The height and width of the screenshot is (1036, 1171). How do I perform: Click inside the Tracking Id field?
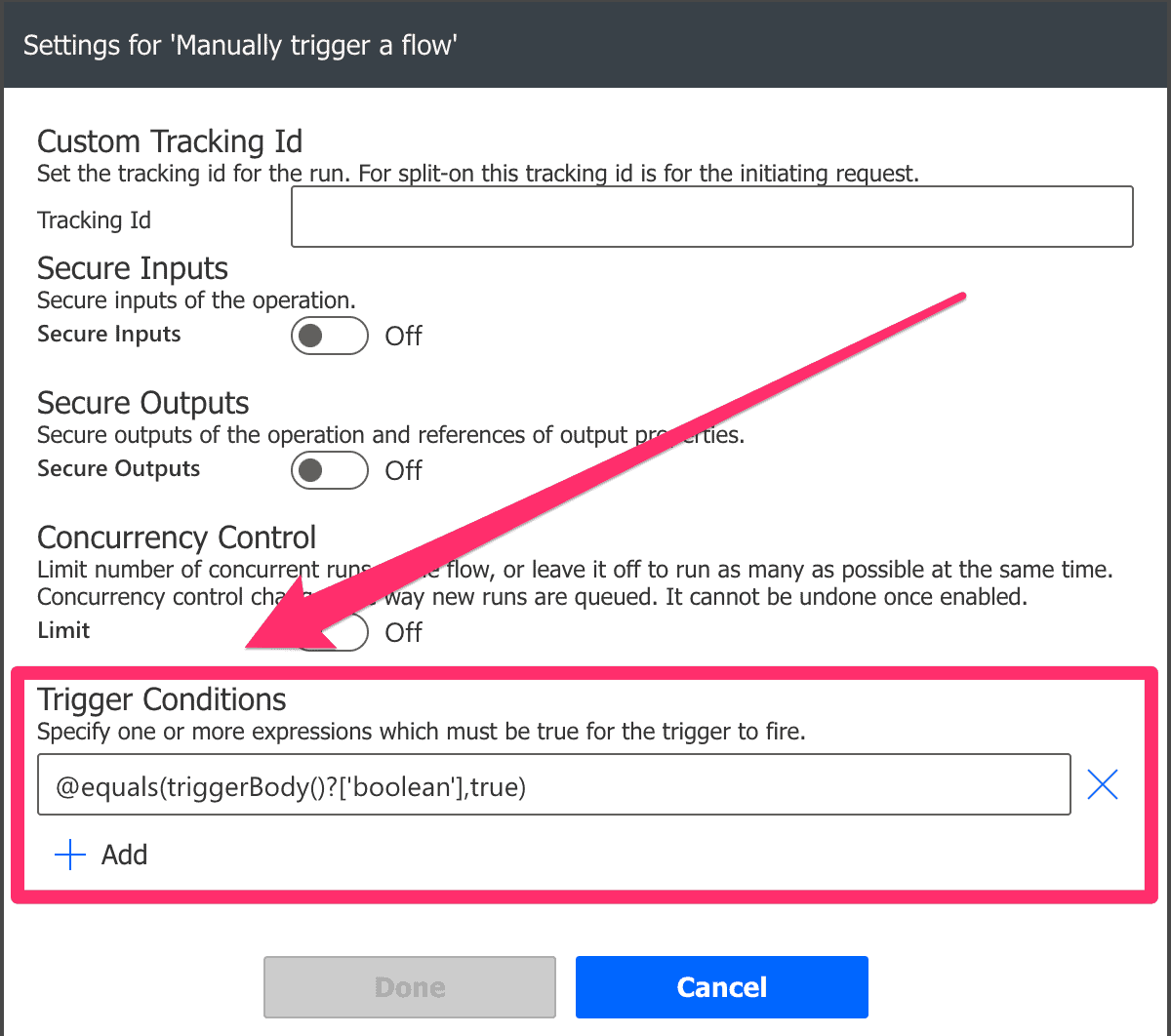coord(710,217)
